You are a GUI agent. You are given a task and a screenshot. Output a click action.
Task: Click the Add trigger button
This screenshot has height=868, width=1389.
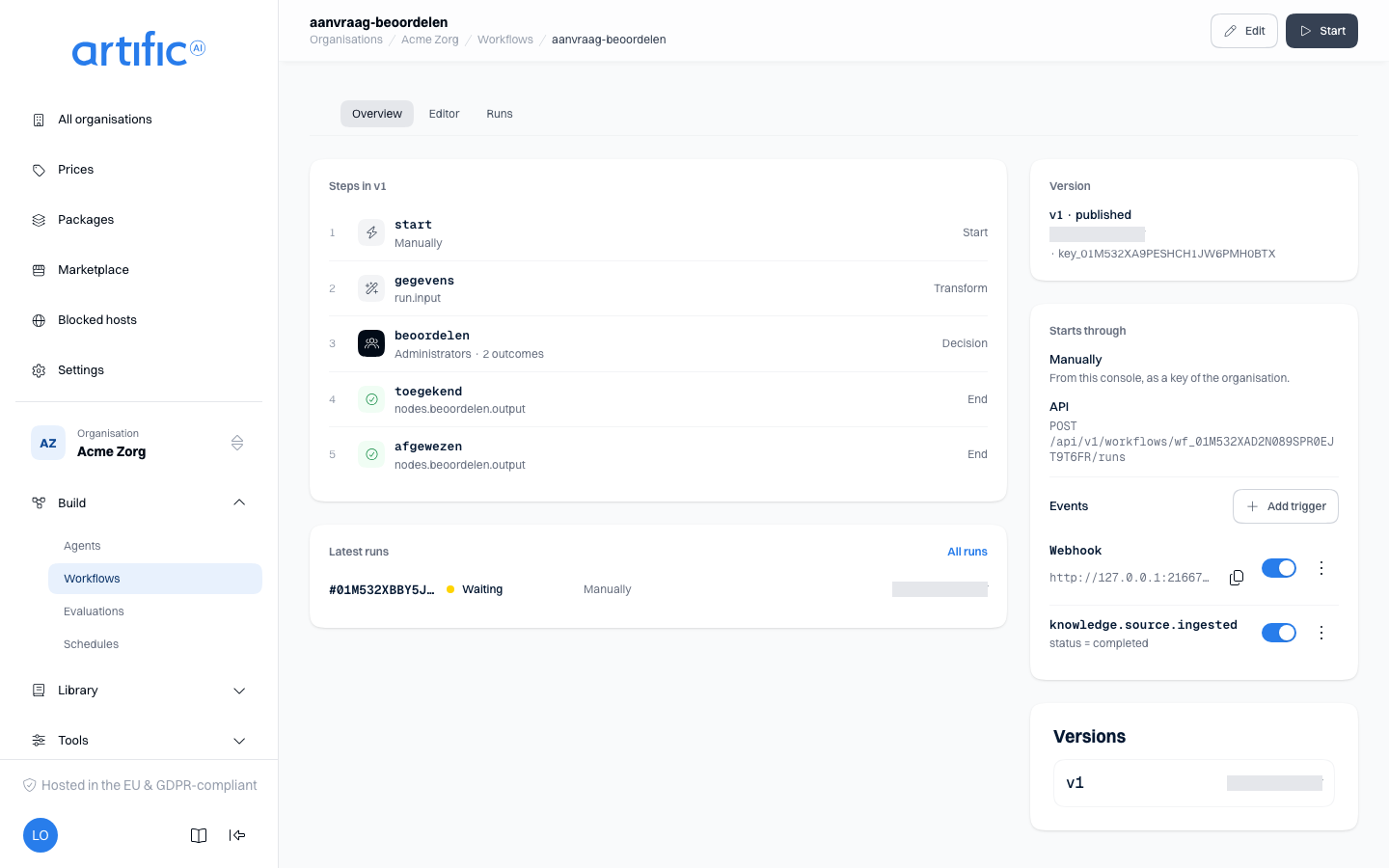pos(1286,506)
